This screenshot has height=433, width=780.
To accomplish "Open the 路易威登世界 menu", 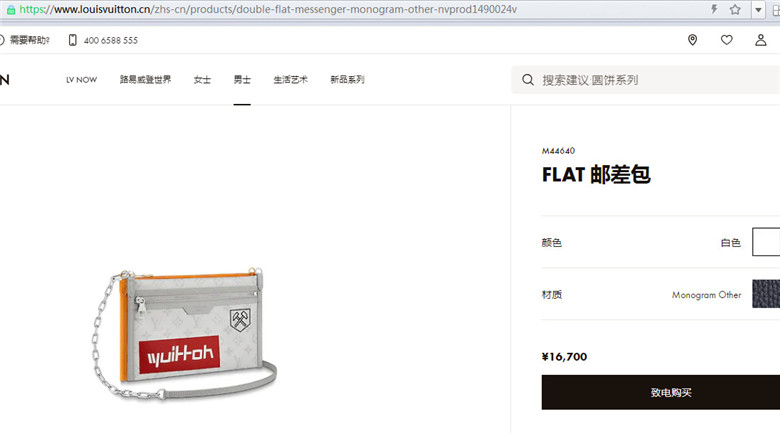I will [145, 80].
